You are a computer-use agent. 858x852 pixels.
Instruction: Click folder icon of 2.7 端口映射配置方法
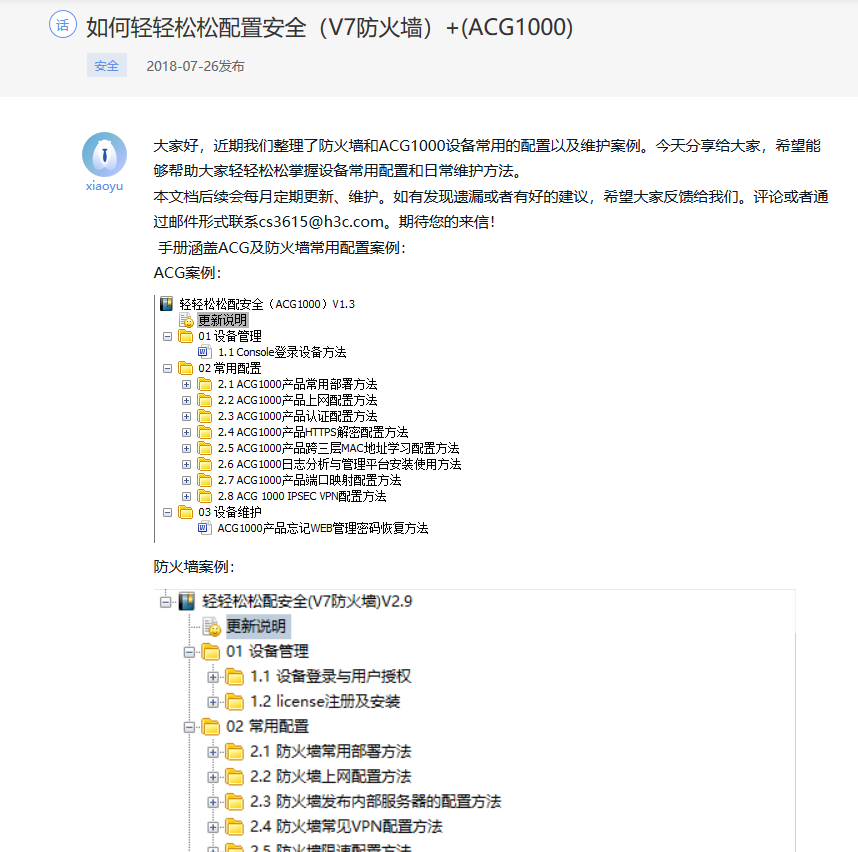[x=205, y=480]
